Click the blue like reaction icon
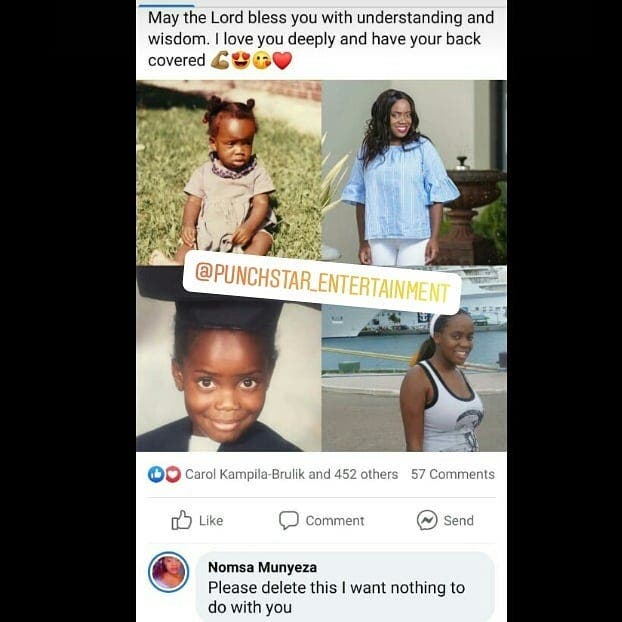Image resolution: width=622 pixels, height=622 pixels. pyautogui.click(x=156, y=474)
